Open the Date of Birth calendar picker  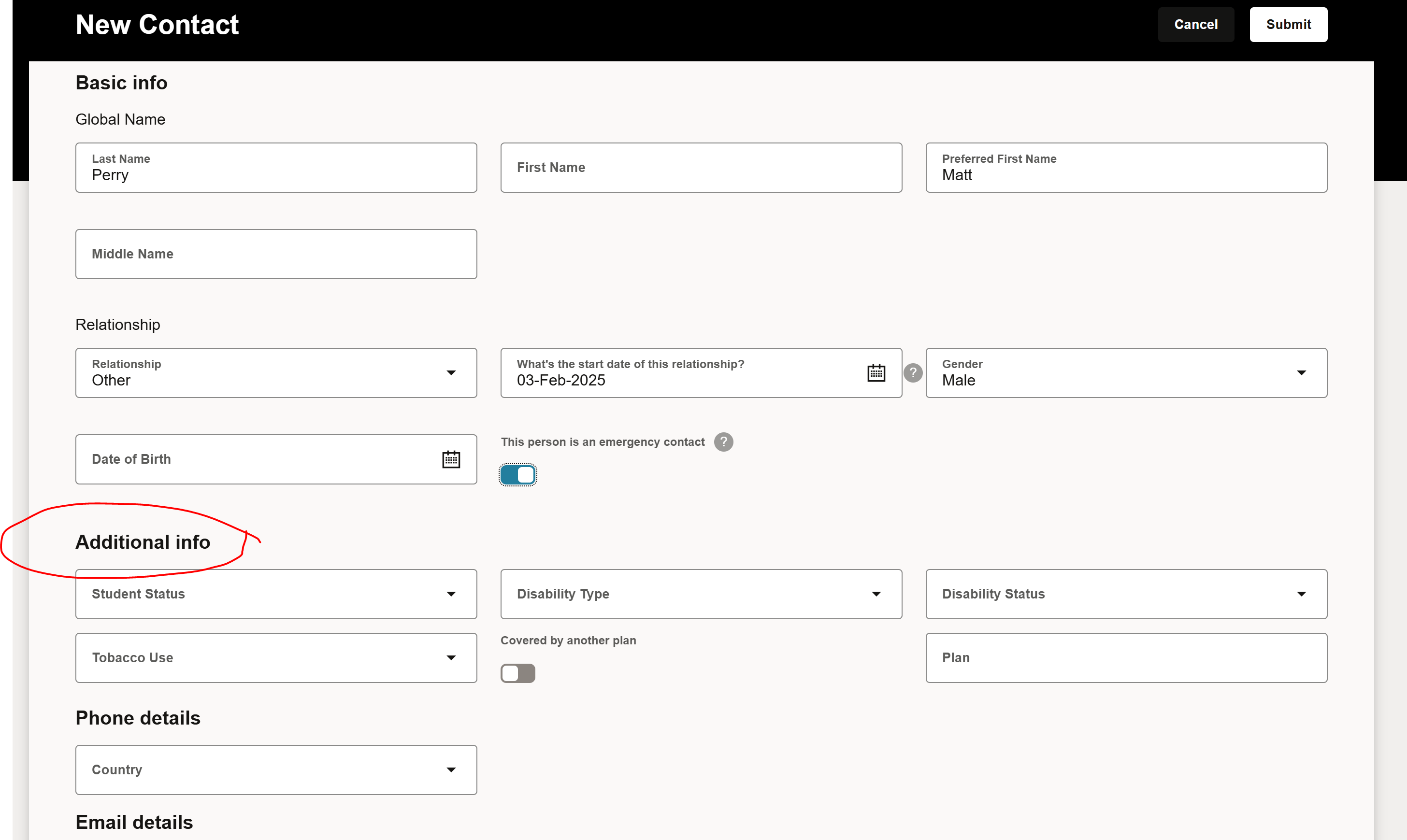click(451, 459)
